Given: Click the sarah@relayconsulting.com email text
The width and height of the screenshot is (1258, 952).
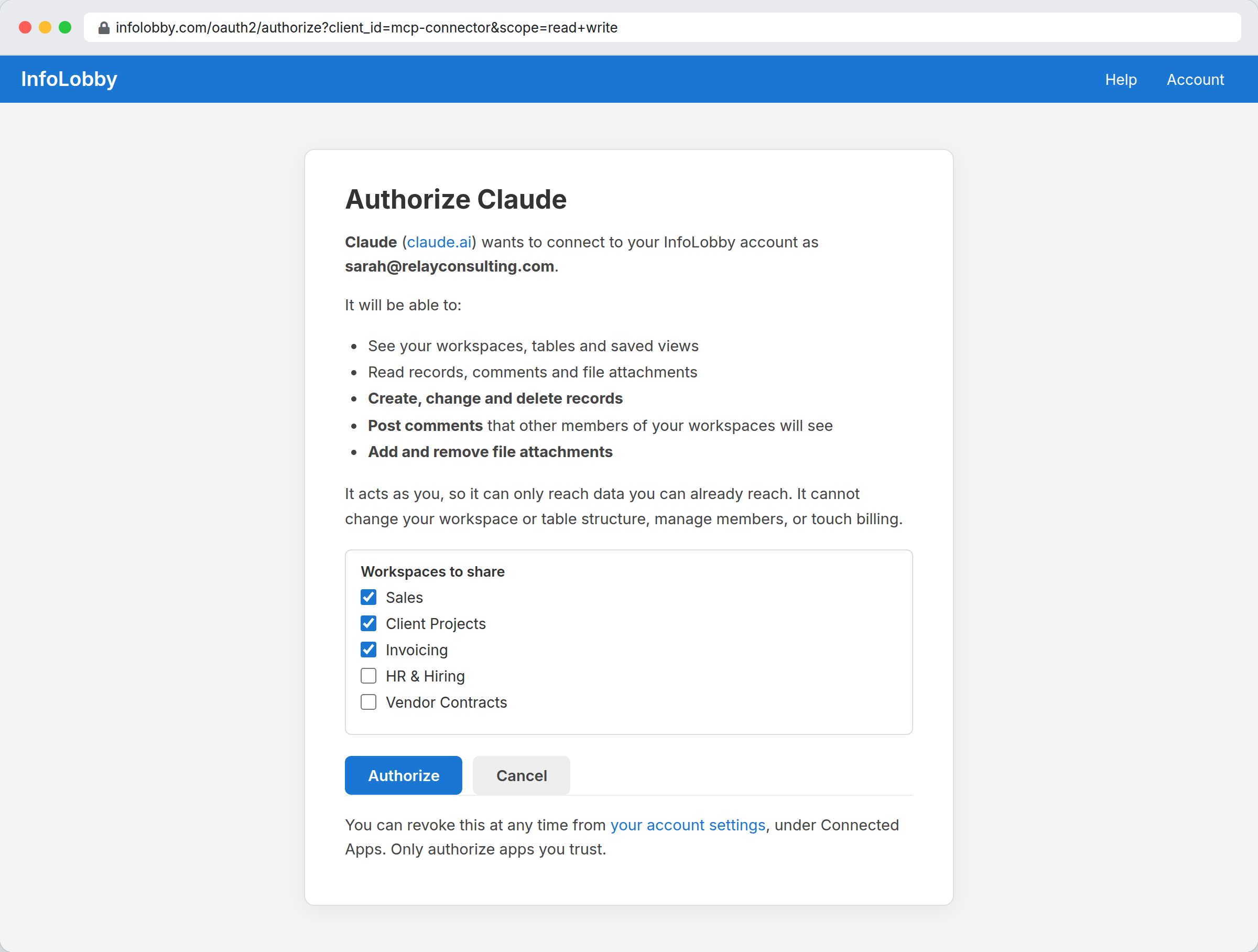Looking at the screenshot, I should [x=450, y=267].
